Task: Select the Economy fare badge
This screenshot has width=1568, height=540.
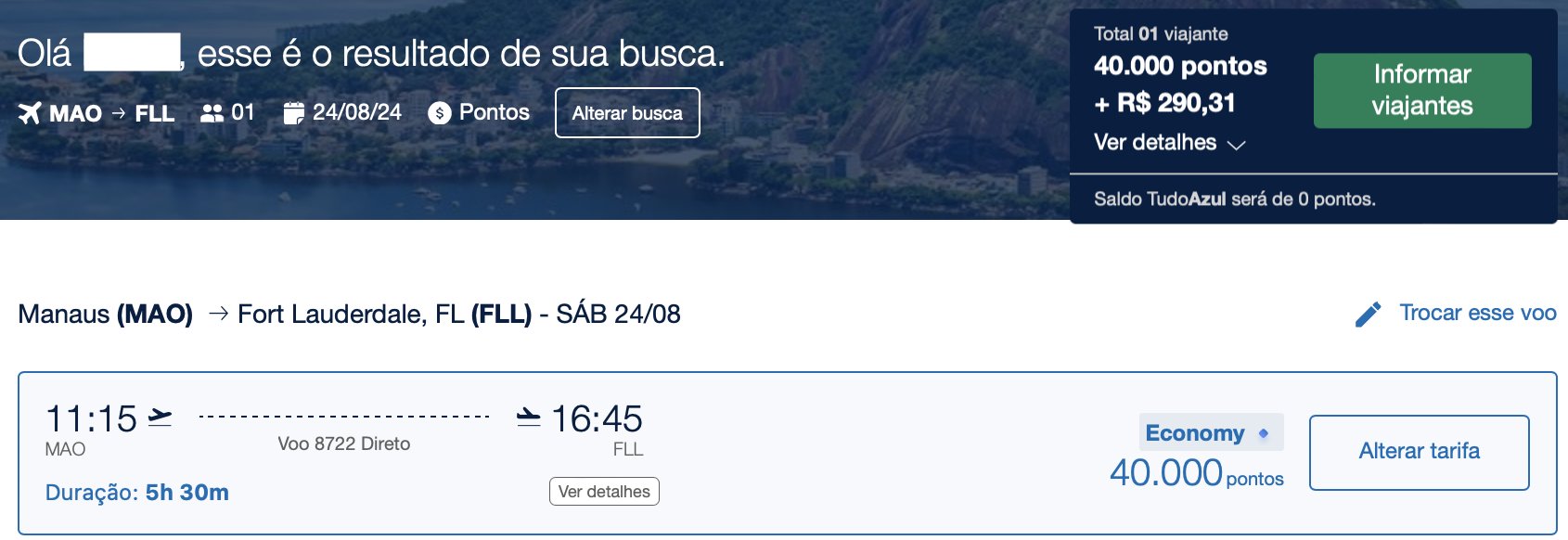Action: click(1212, 432)
